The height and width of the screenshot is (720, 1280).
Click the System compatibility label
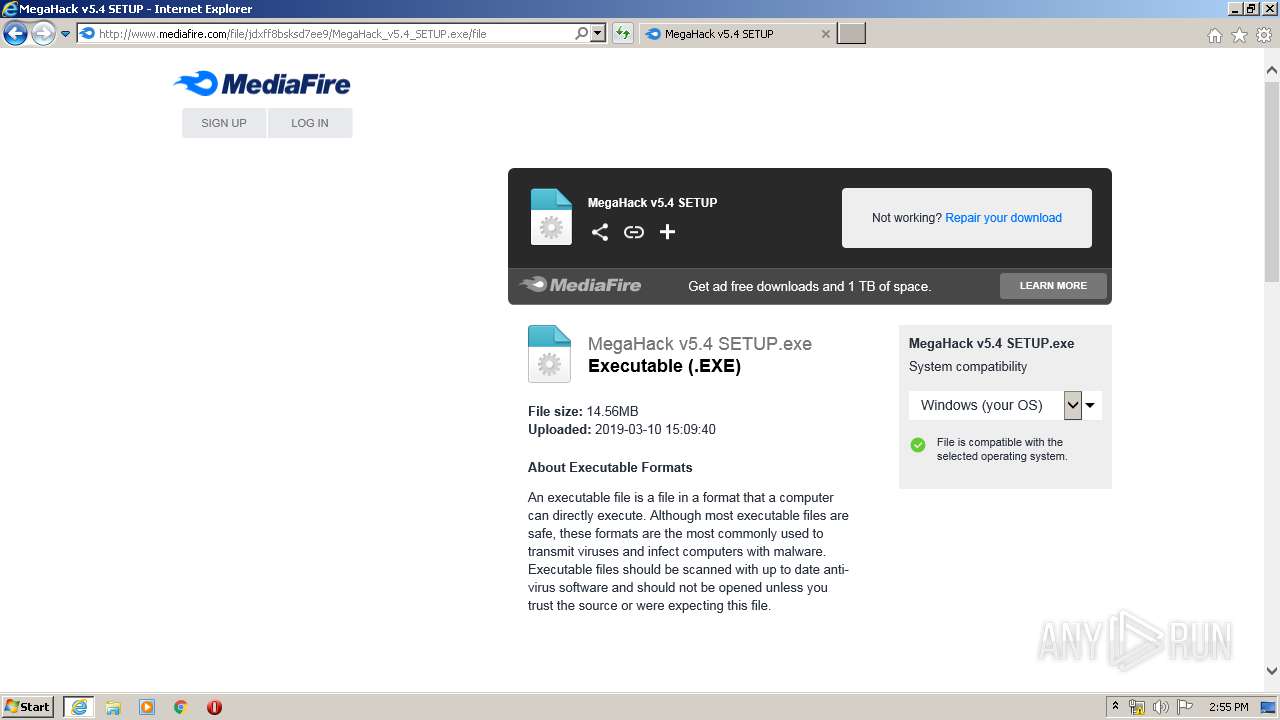click(968, 367)
